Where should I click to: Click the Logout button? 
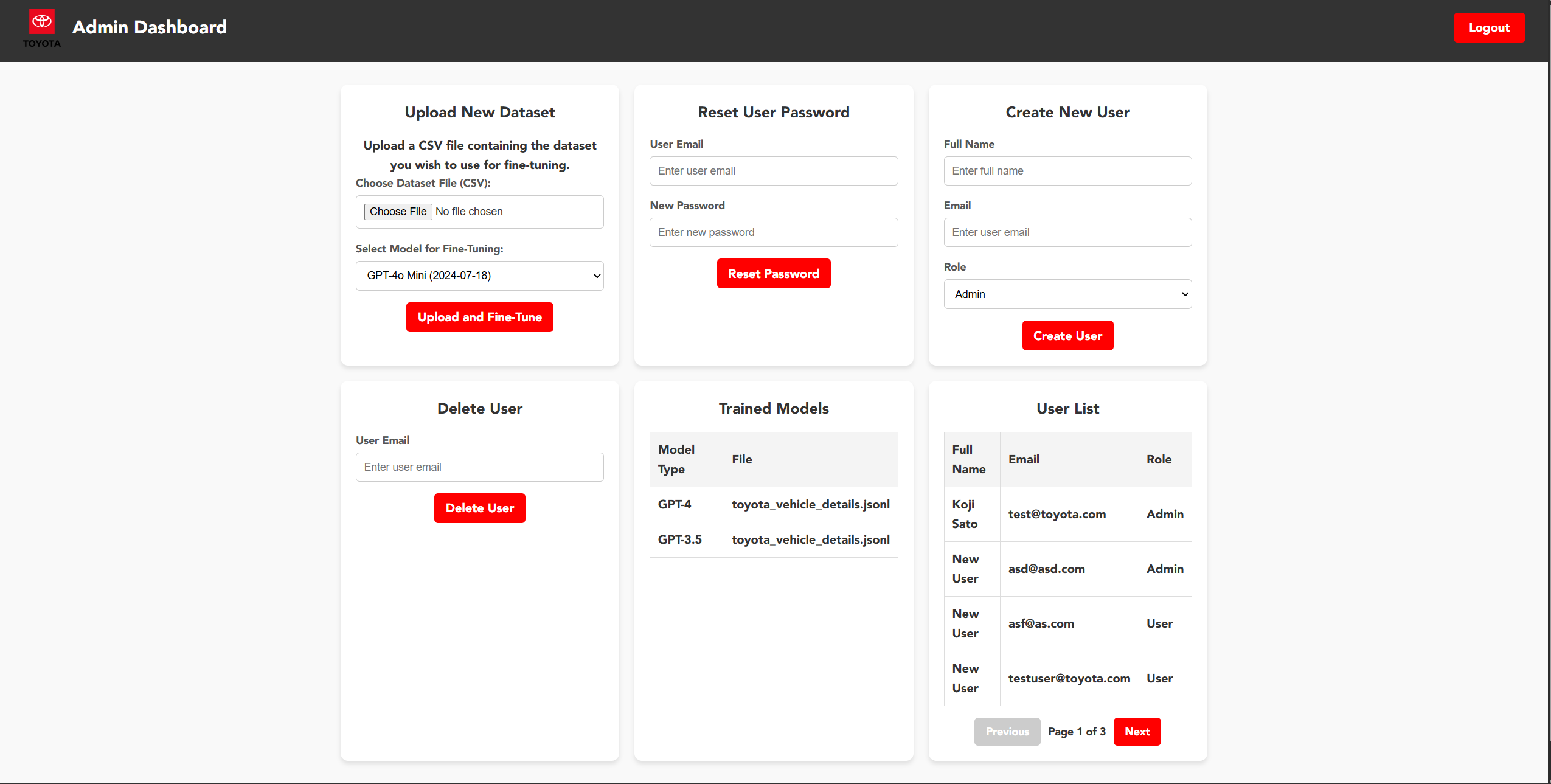1488,28
